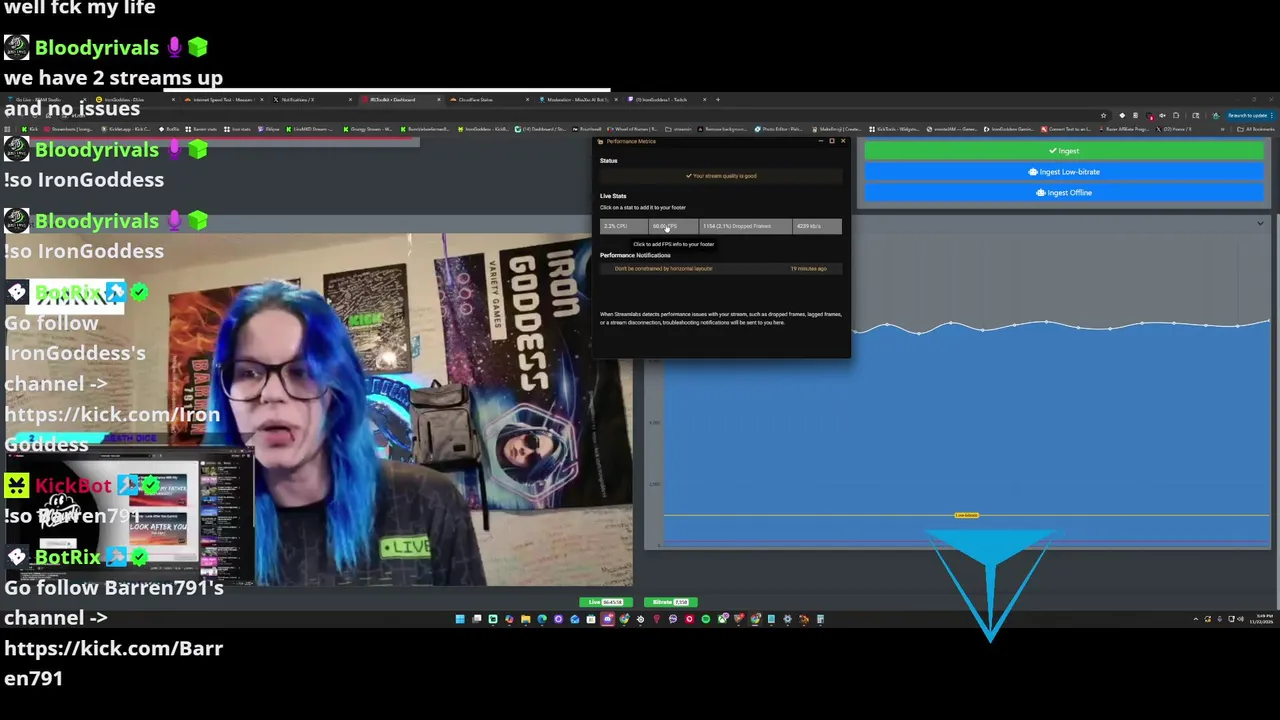Click the green Ingest button

pyautogui.click(x=1064, y=151)
